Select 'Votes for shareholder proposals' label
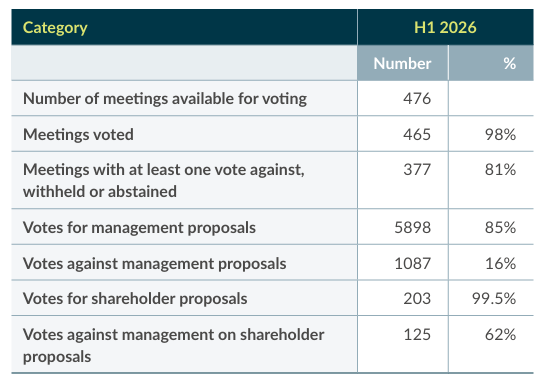The image size is (547, 385). [135, 299]
